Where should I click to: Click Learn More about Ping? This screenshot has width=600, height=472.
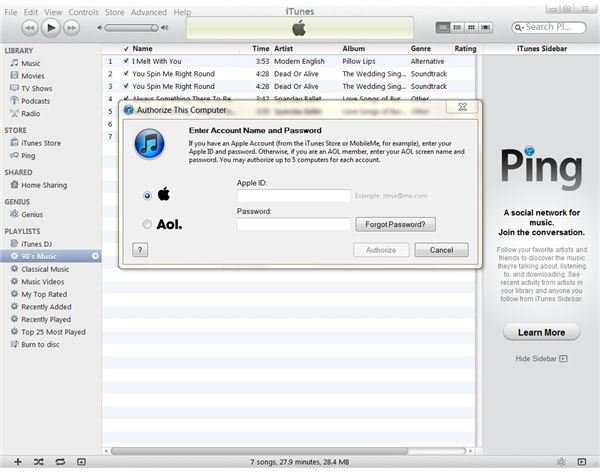(x=541, y=332)
